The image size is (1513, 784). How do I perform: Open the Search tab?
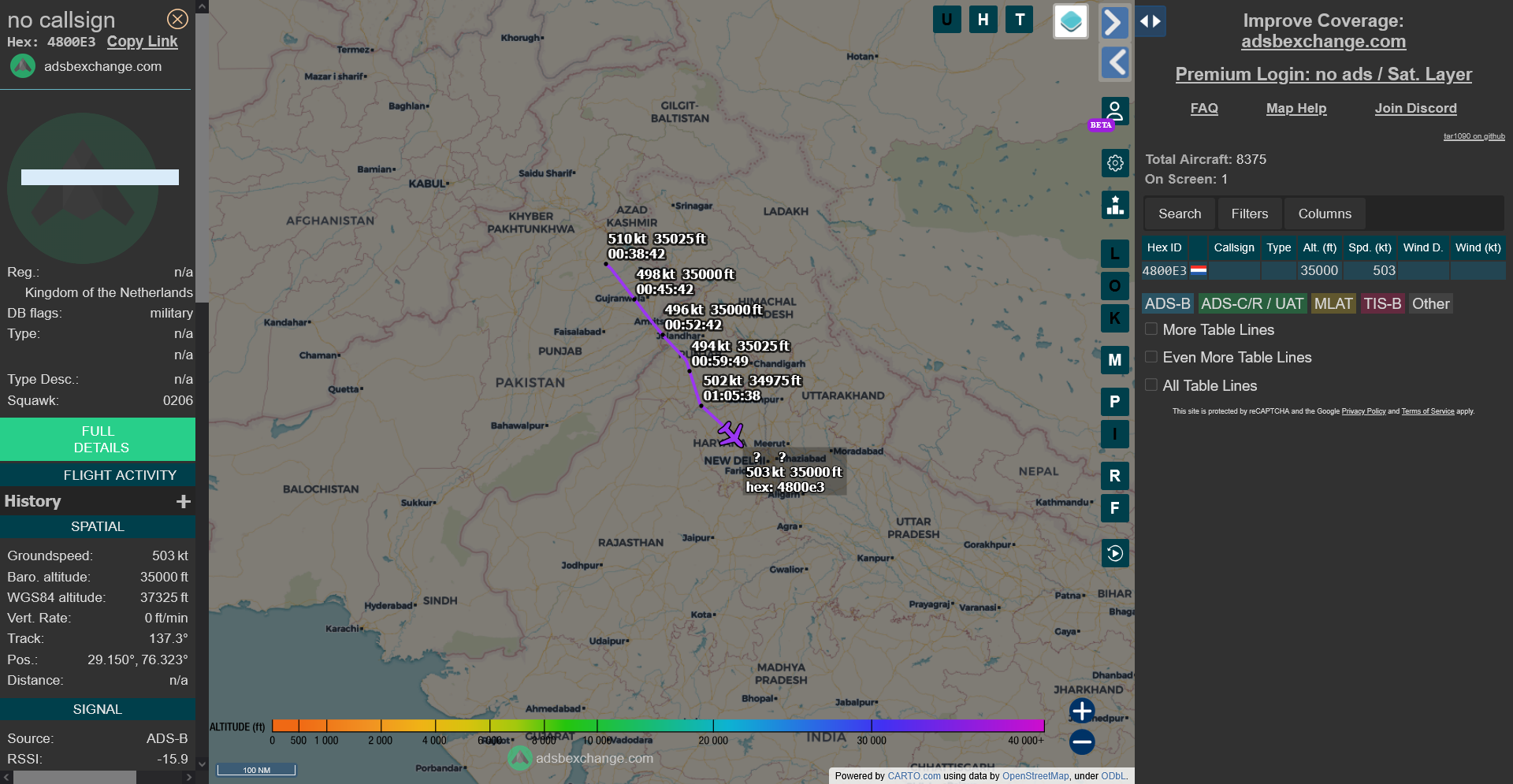pos(1180,214)
